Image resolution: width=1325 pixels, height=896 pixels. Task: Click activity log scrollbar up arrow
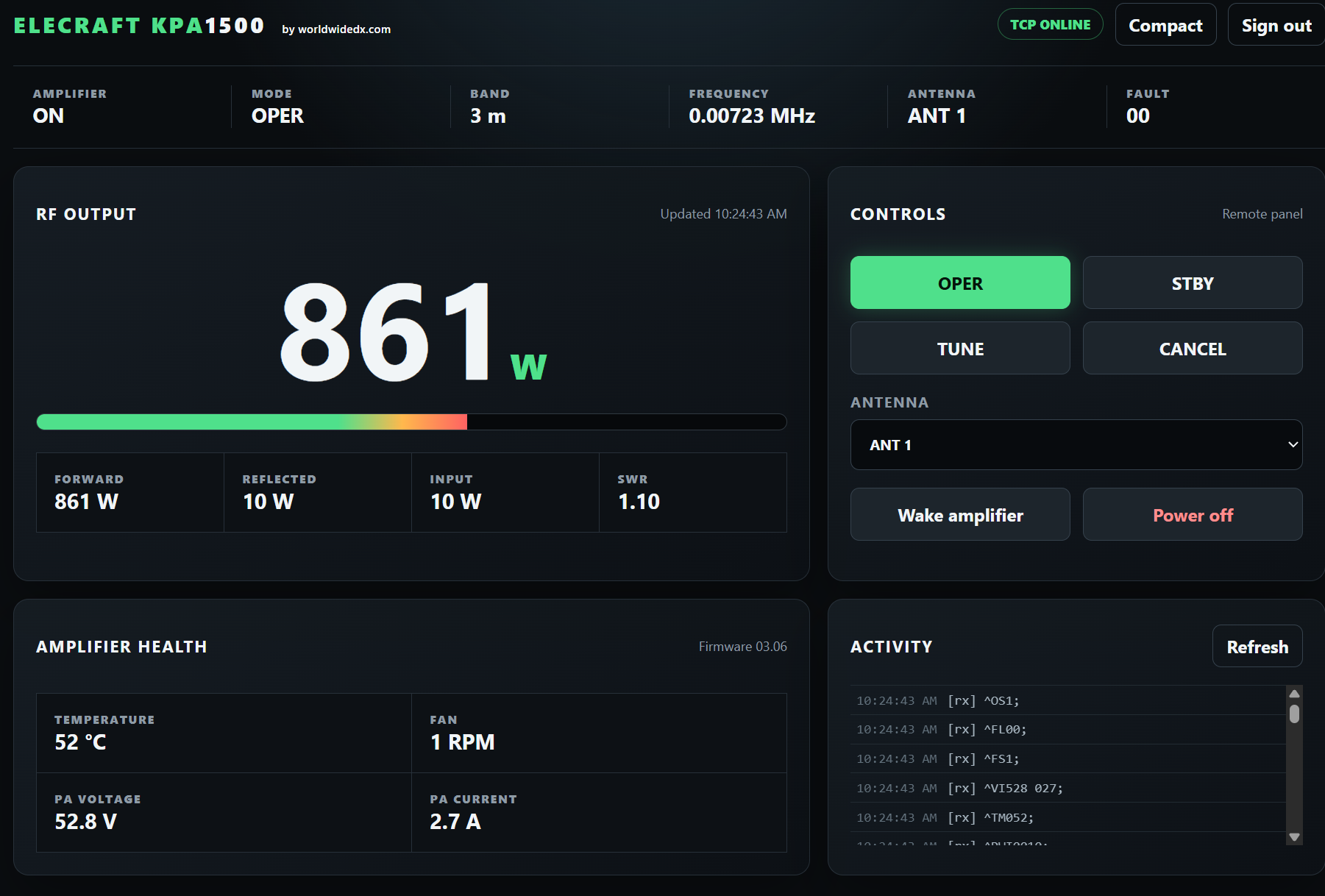coord(1294,694)
